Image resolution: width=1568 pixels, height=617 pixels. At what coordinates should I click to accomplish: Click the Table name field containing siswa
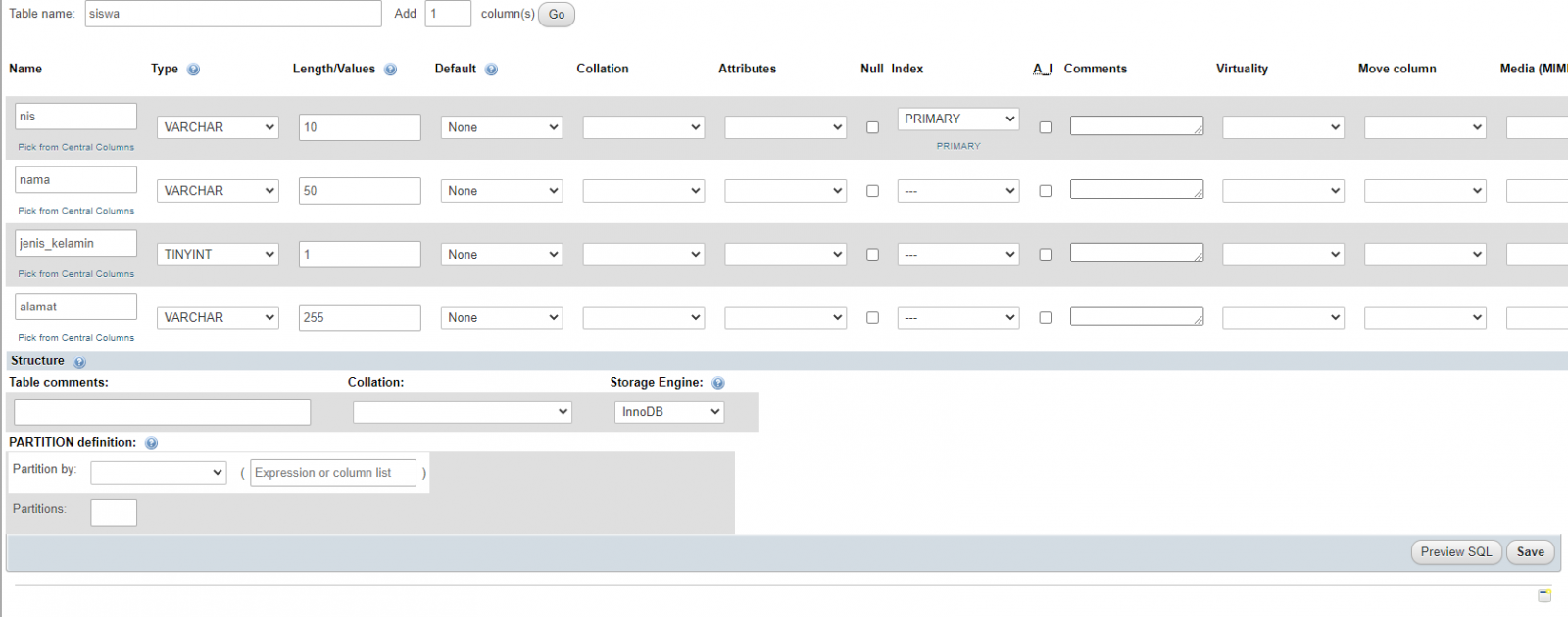(233, 14)
